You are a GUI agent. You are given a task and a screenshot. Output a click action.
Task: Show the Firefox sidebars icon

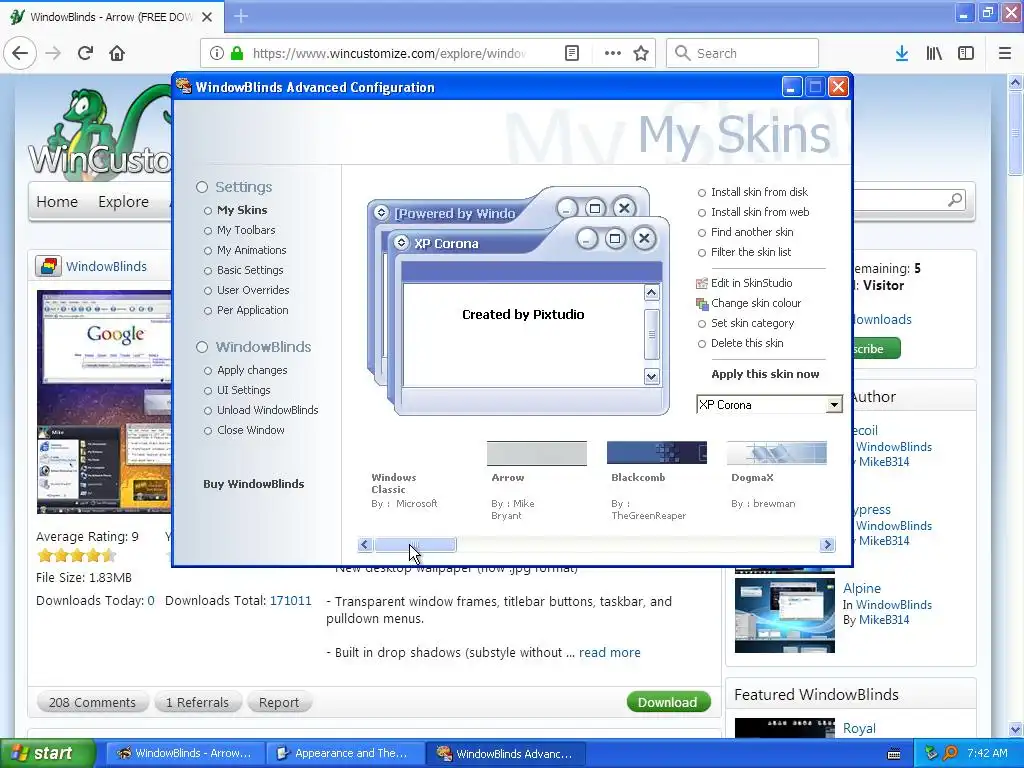point(966,53)
